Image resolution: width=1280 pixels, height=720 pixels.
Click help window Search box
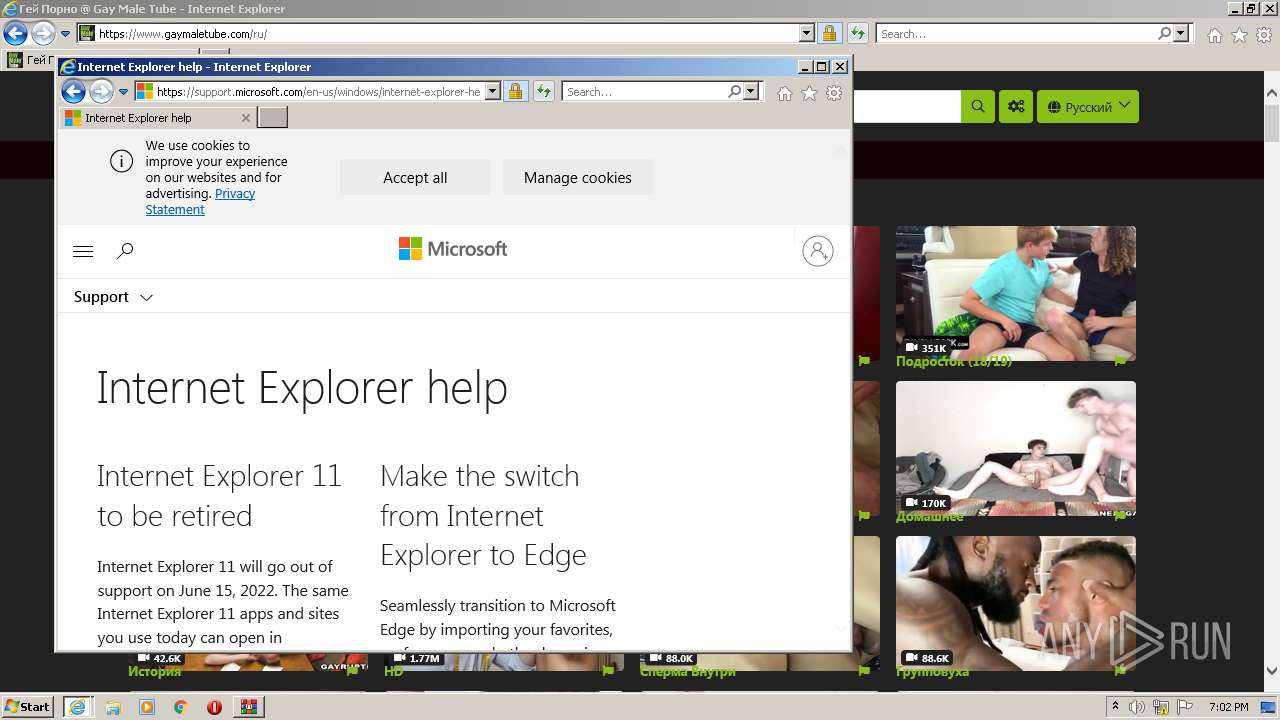coord(645,92)
